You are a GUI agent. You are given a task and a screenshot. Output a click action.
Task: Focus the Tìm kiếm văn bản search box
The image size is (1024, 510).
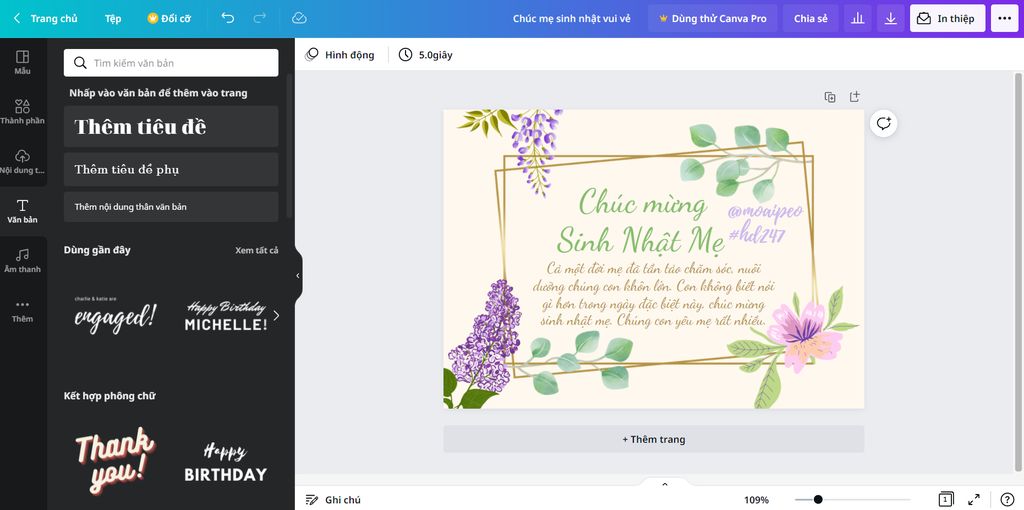[171, 63]
